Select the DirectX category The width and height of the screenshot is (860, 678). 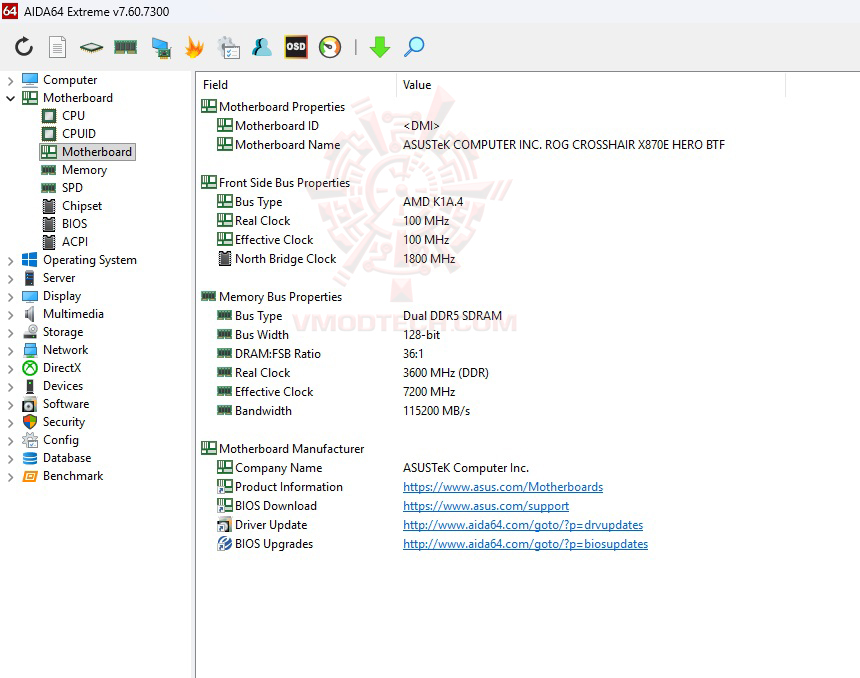coord(62,368)
